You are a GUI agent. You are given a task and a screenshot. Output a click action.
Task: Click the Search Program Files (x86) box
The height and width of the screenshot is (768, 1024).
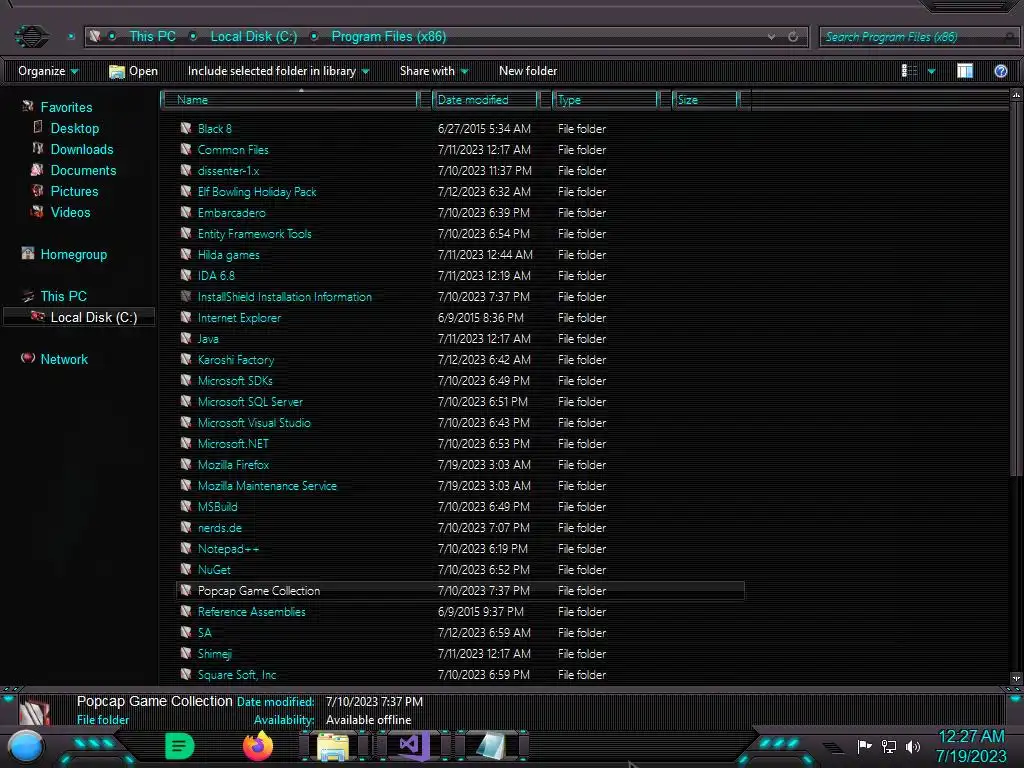click(919, 37)
